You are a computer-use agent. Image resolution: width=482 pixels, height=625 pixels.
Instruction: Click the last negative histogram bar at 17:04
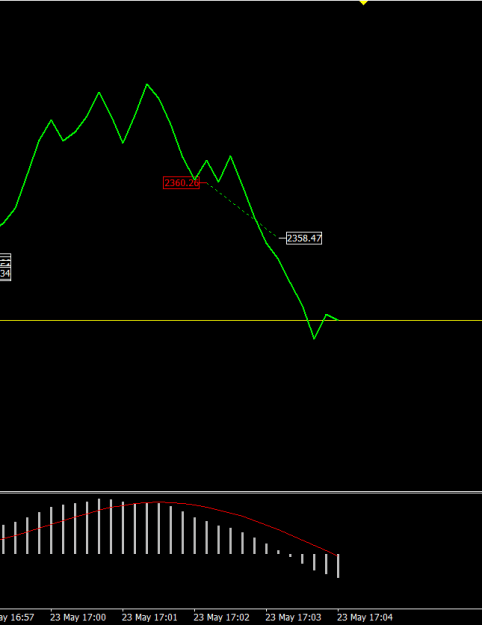pyautogui.click(x=338, y=566)
